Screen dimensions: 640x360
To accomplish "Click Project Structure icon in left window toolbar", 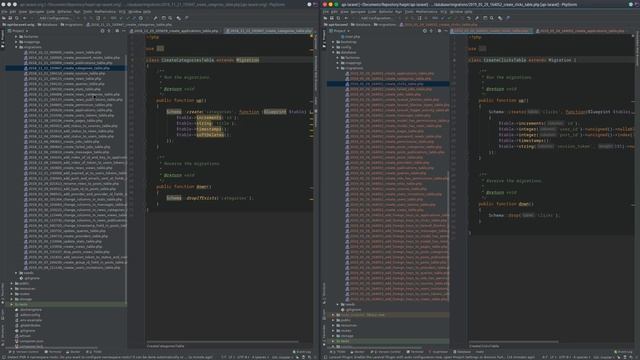I will [x=164, y=18].
